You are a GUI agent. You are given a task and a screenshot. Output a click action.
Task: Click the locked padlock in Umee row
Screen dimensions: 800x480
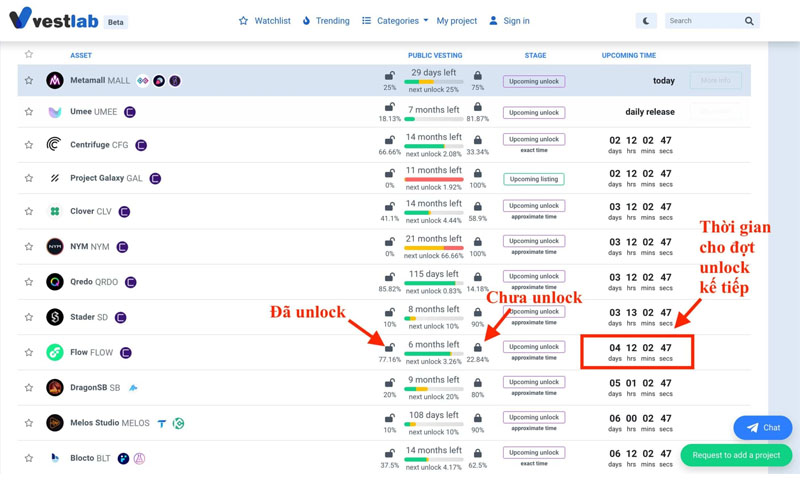coord(478,107)
